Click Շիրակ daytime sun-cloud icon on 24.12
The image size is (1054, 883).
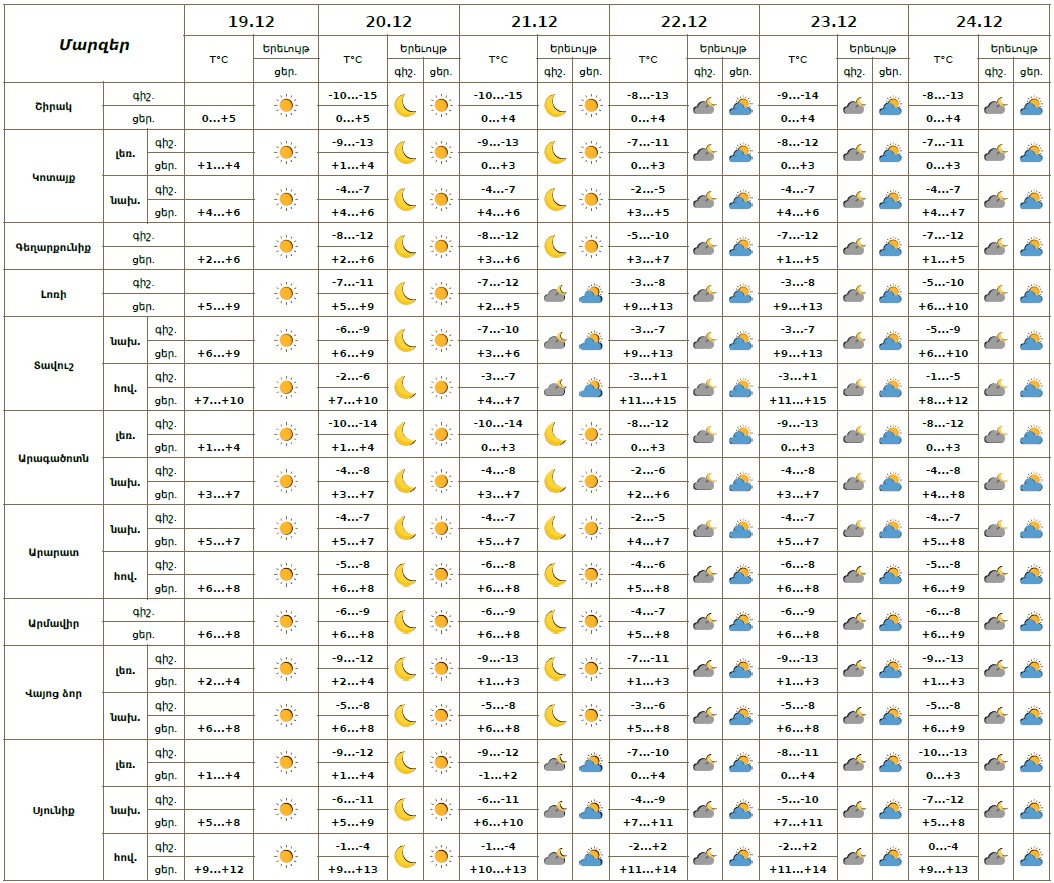[x=1031, y=105]
